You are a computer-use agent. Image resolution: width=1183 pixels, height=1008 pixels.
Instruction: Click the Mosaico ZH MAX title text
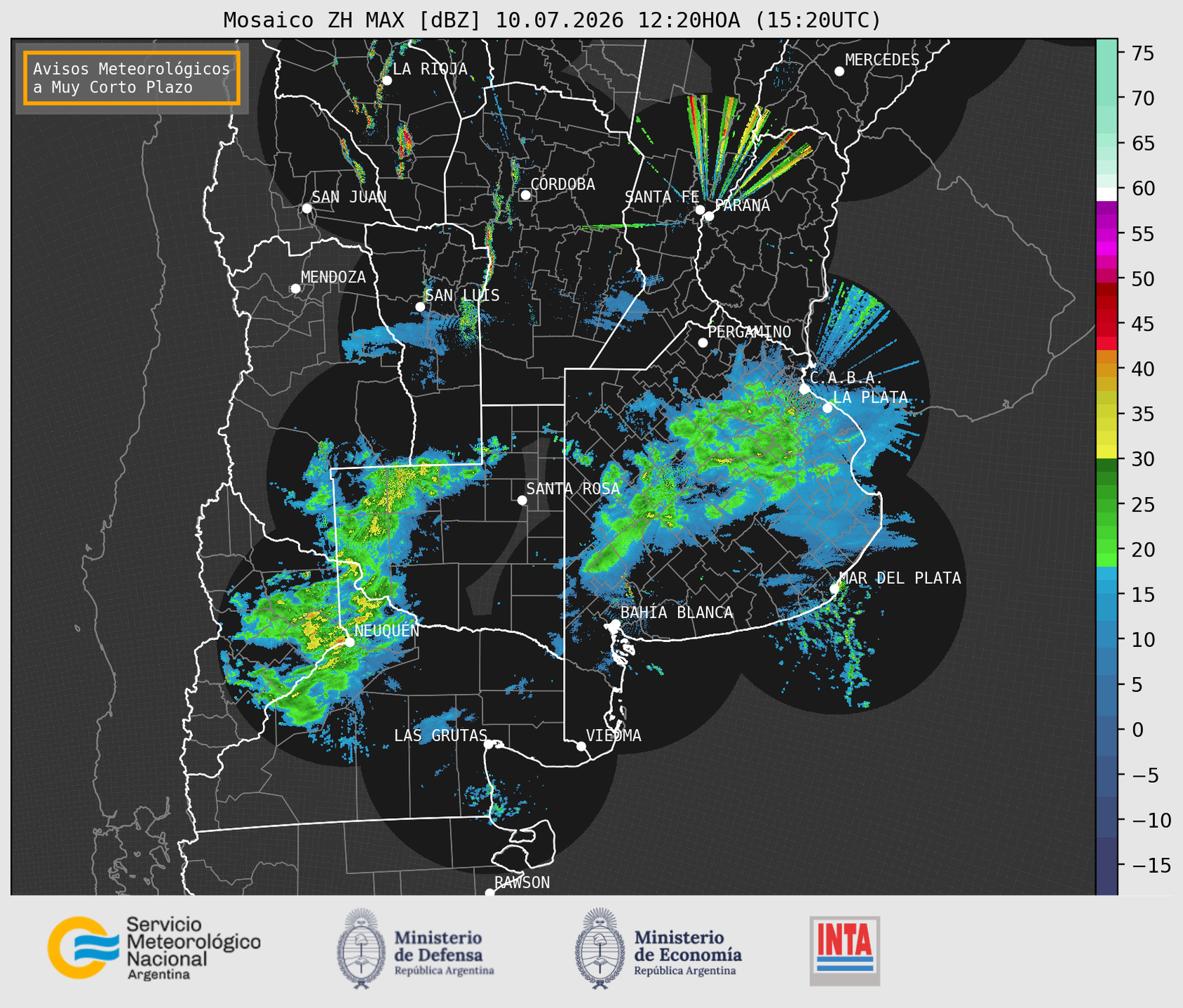pyautogui.click(x=353, y=20)
